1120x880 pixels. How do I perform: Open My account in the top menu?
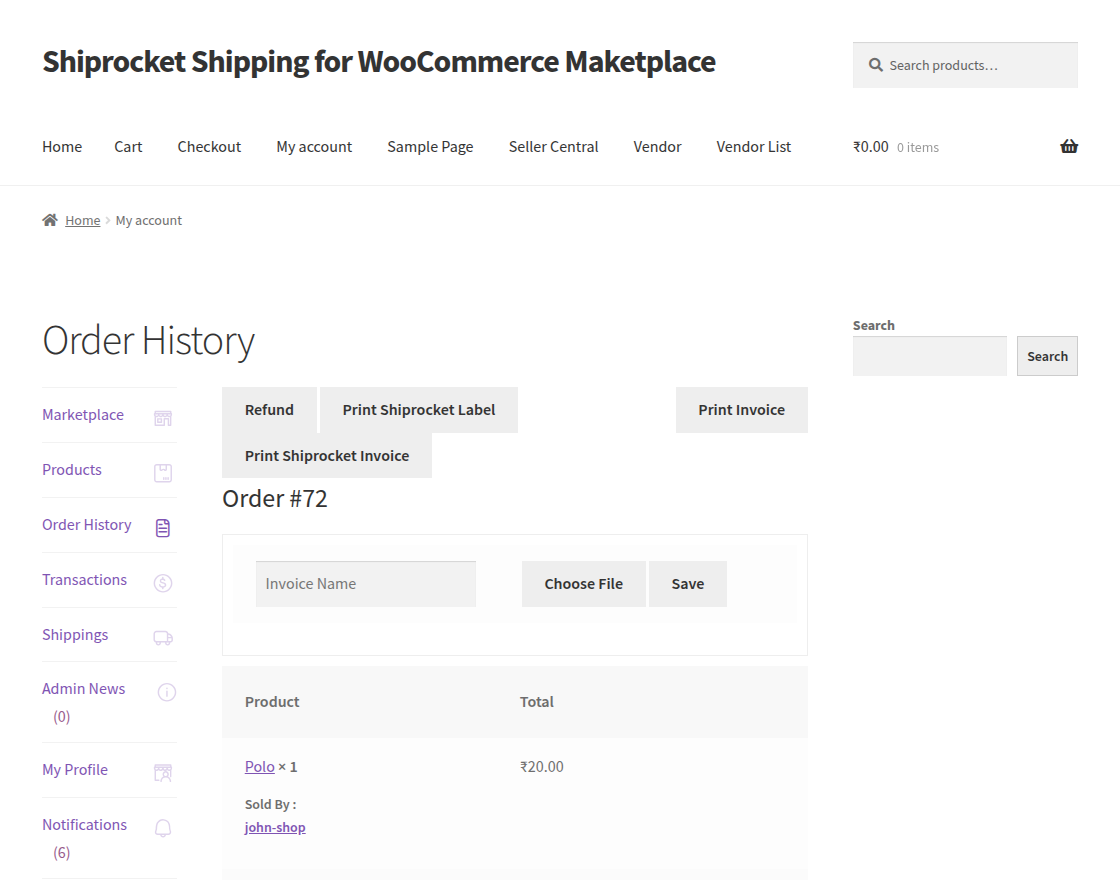coord(314,146)
